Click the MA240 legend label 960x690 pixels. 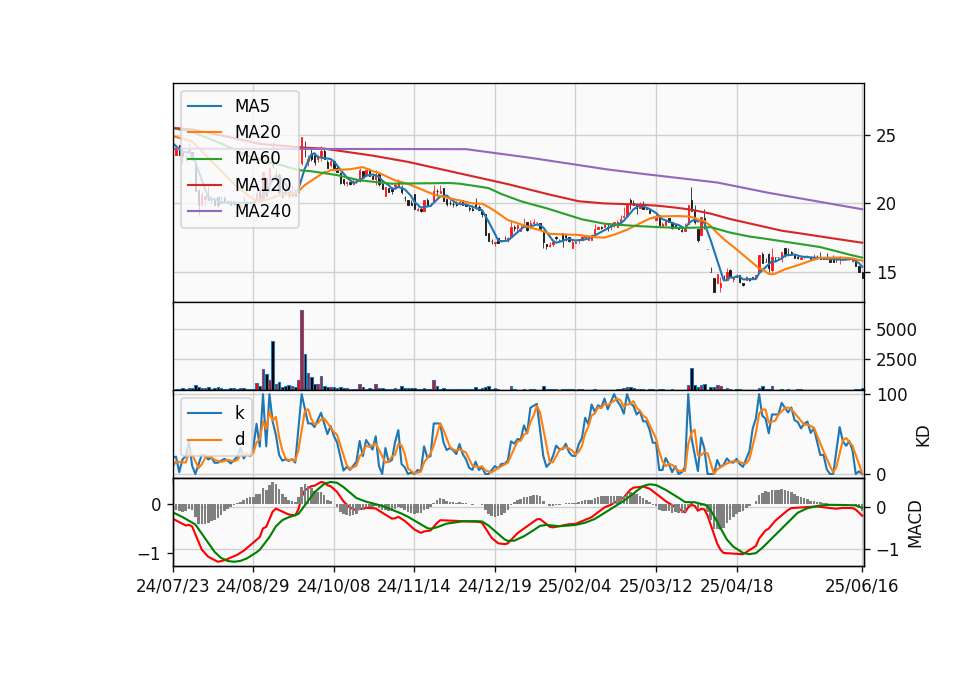[x=263, y=211]
